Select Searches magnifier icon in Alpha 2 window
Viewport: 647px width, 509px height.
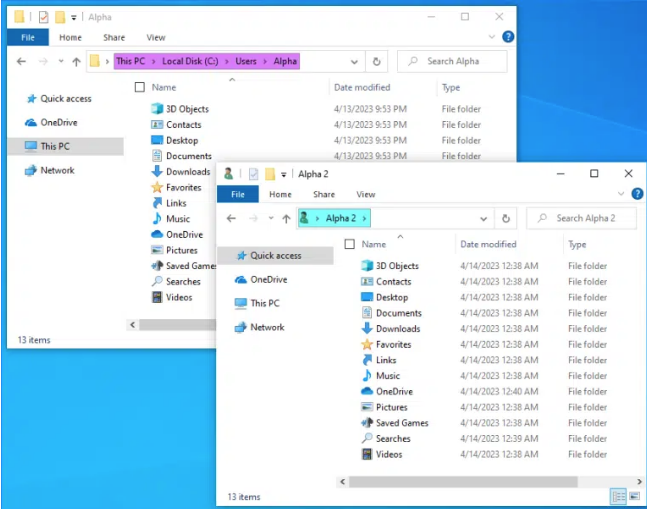click(x=367, y=438)
